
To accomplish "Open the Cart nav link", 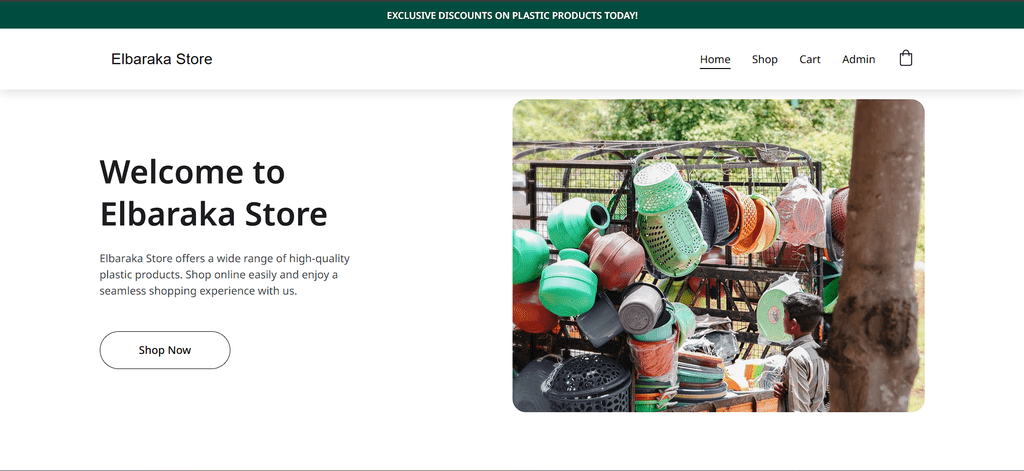I will point(810,59).
